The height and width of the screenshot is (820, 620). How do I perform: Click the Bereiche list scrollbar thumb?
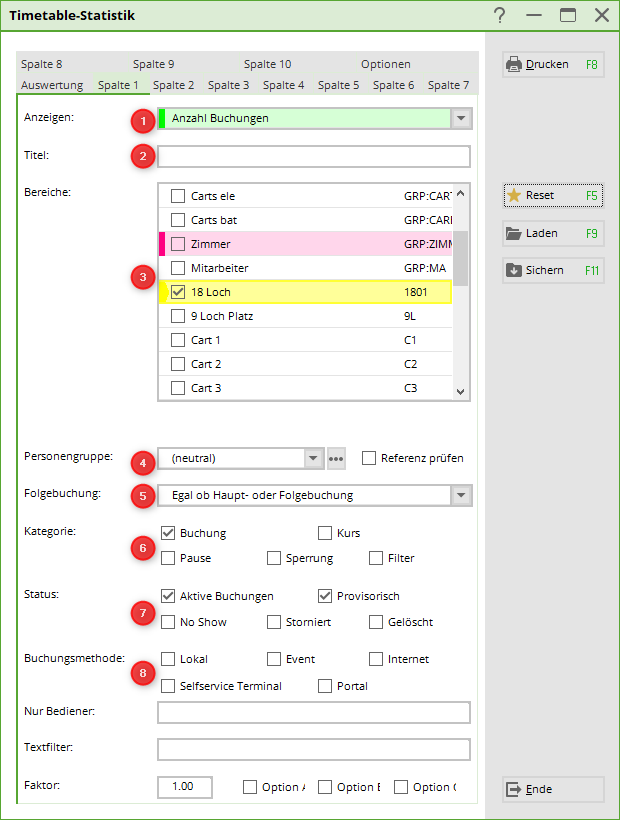click(x=460, y=258)
